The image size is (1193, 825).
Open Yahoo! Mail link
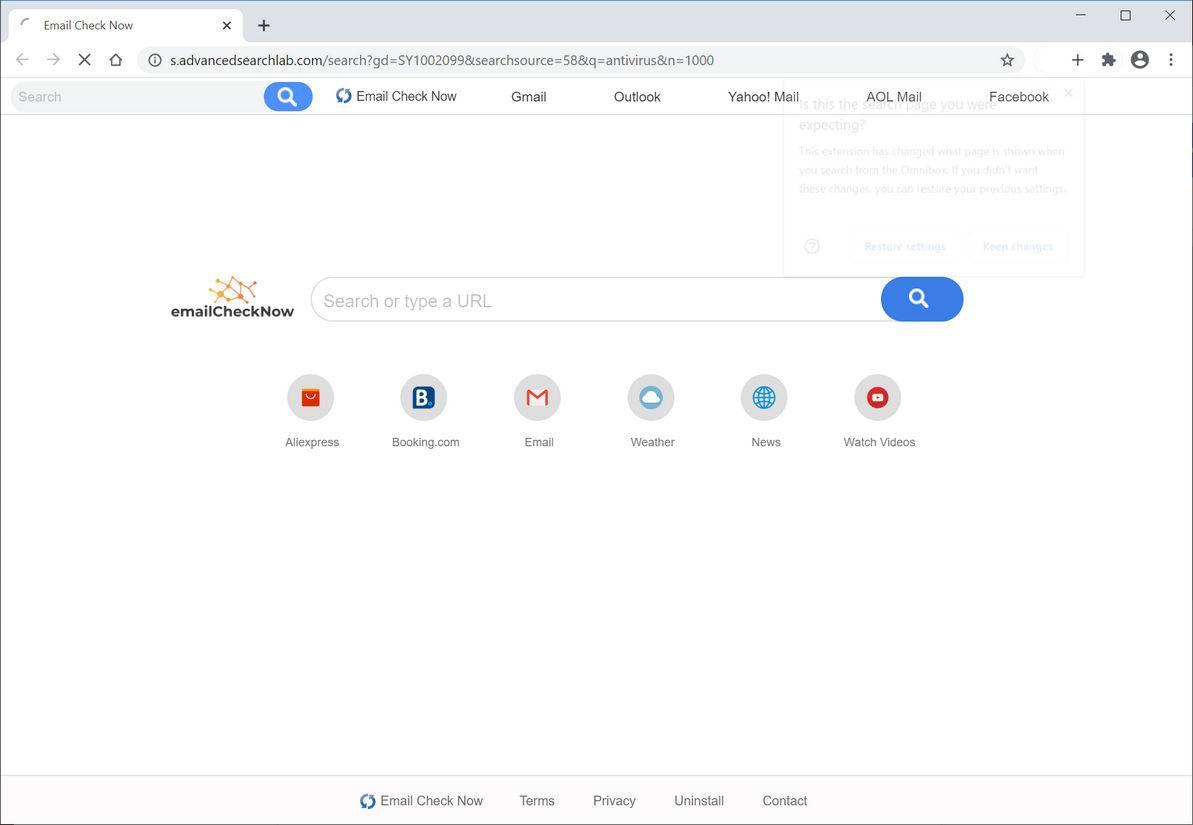point(763,97)
